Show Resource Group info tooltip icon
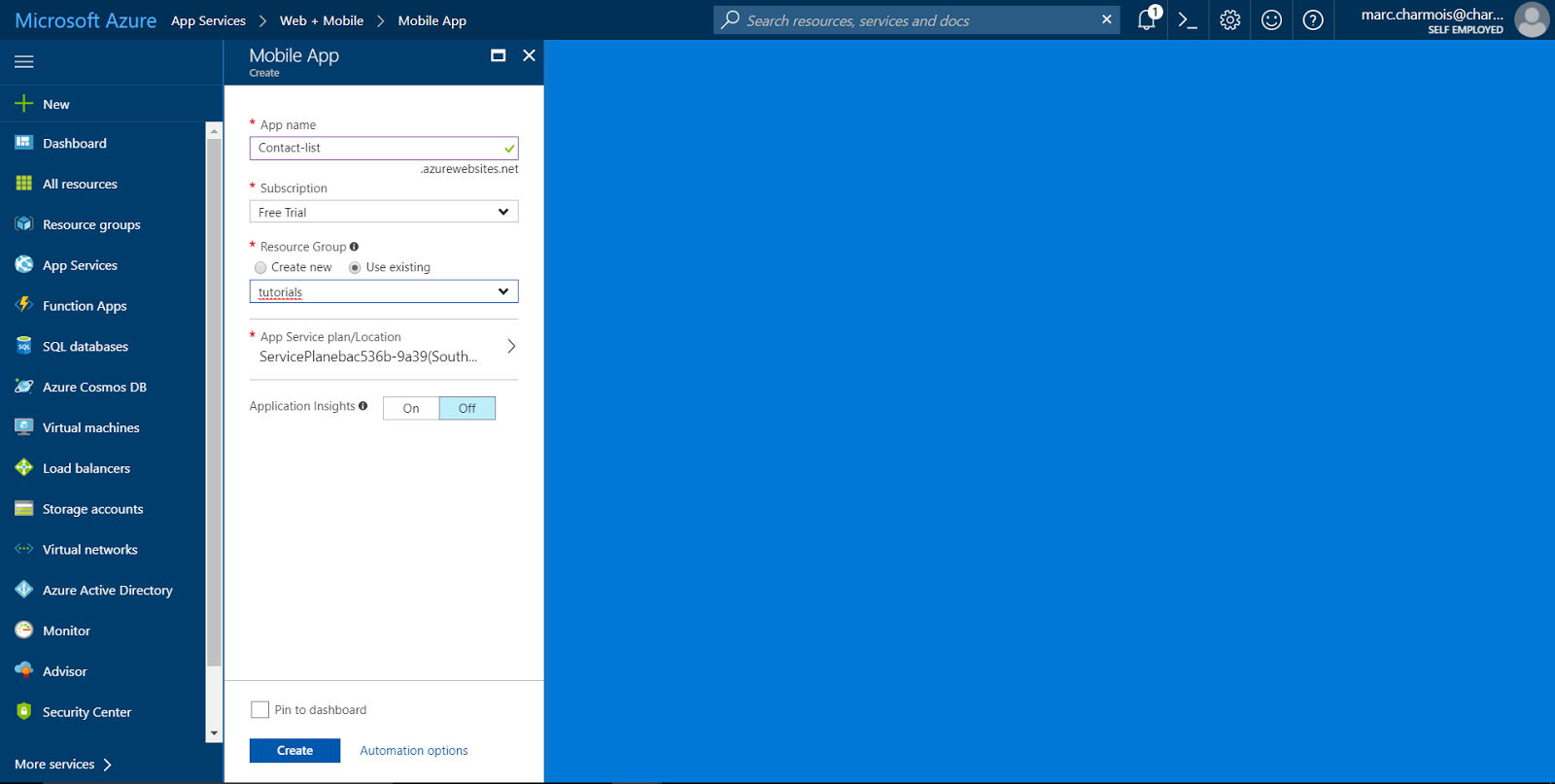1555x784 pixels. pos(354,247)
